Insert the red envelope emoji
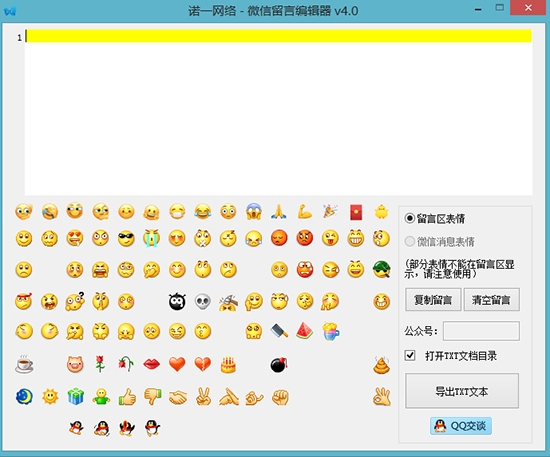 coord(356,213)
